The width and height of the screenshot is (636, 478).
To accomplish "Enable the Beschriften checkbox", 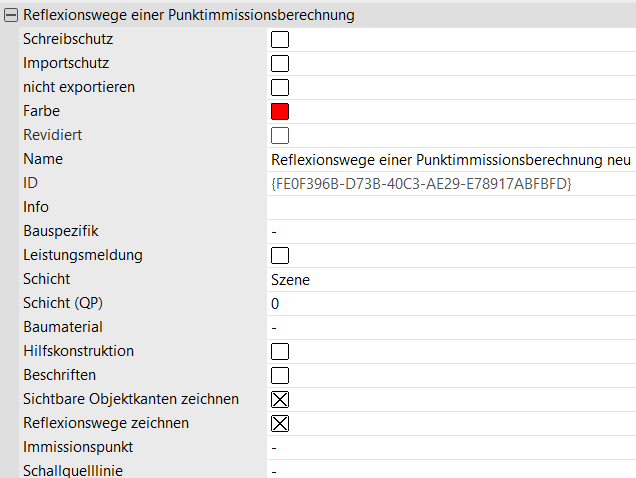I will click(280, 375).
